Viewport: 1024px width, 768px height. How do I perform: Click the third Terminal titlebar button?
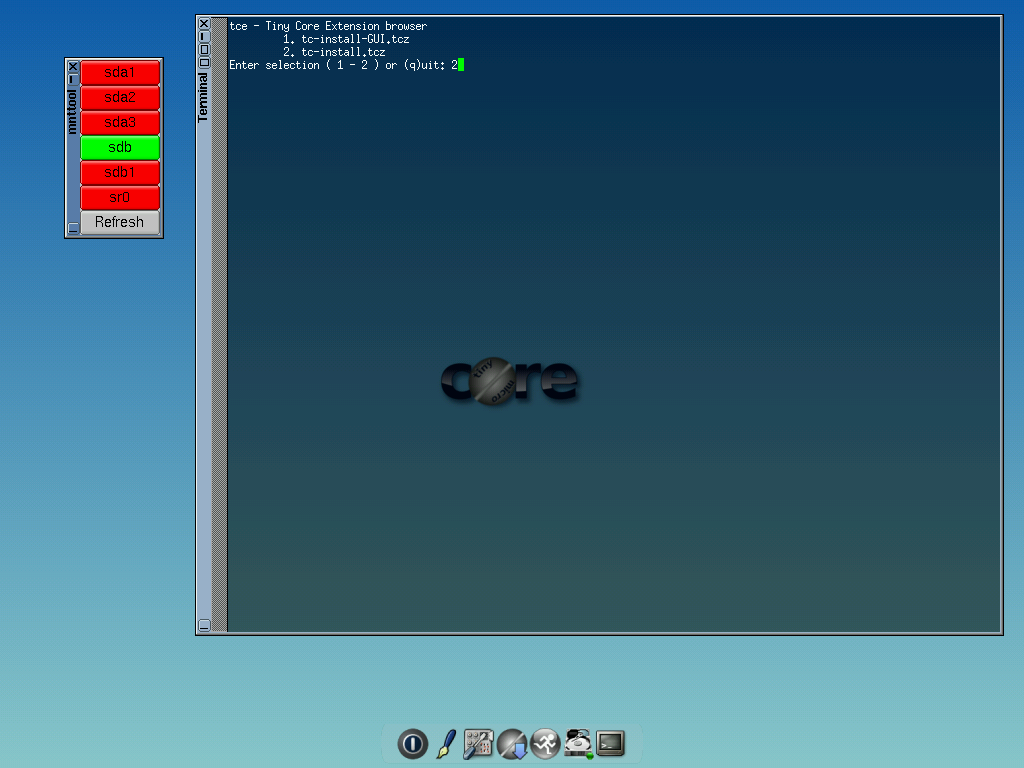click(204, 50)
